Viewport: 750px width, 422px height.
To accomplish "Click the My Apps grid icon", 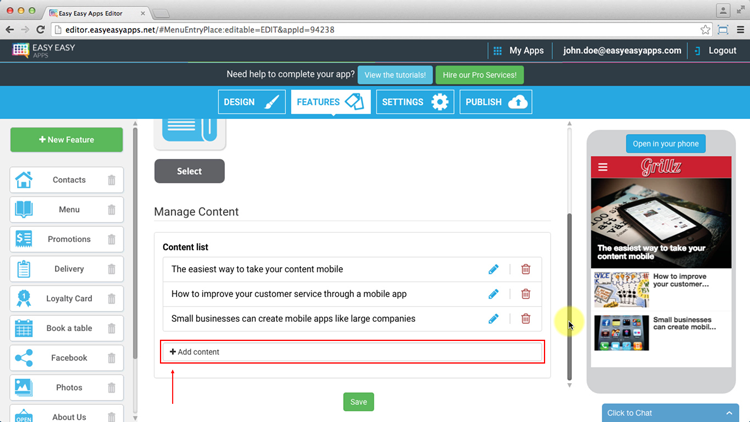I will (497, 50).
